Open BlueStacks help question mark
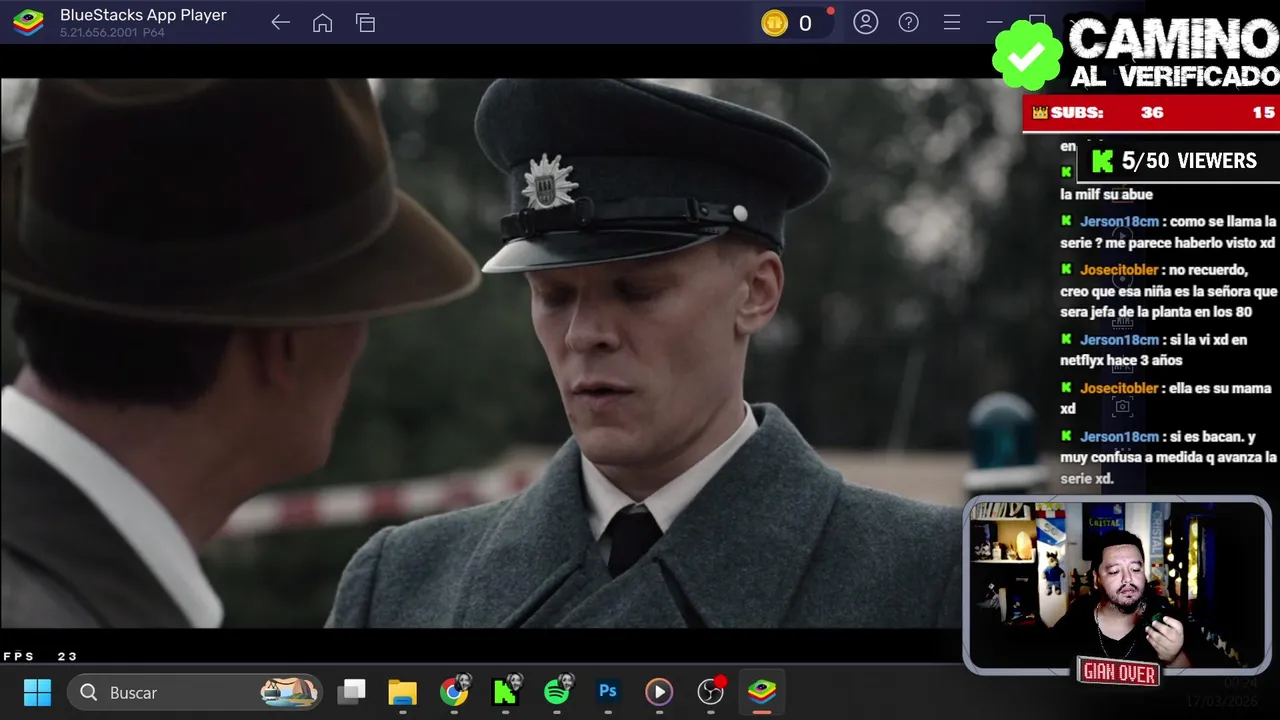This screenshot has width=1280, height=720. pyautogui.click(x=909, y=22)
